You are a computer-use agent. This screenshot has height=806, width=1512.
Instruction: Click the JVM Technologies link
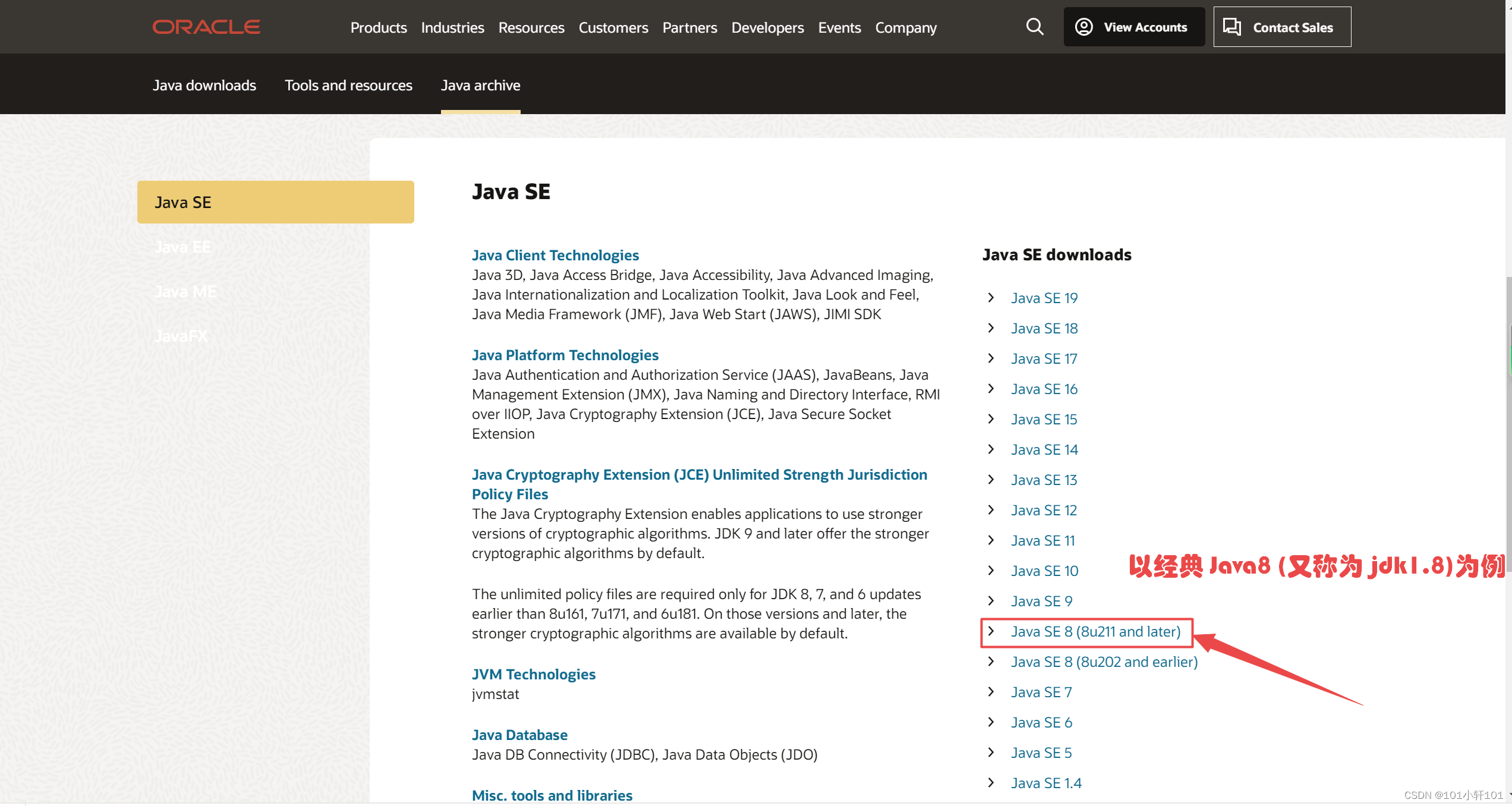(x=533, y=674)
